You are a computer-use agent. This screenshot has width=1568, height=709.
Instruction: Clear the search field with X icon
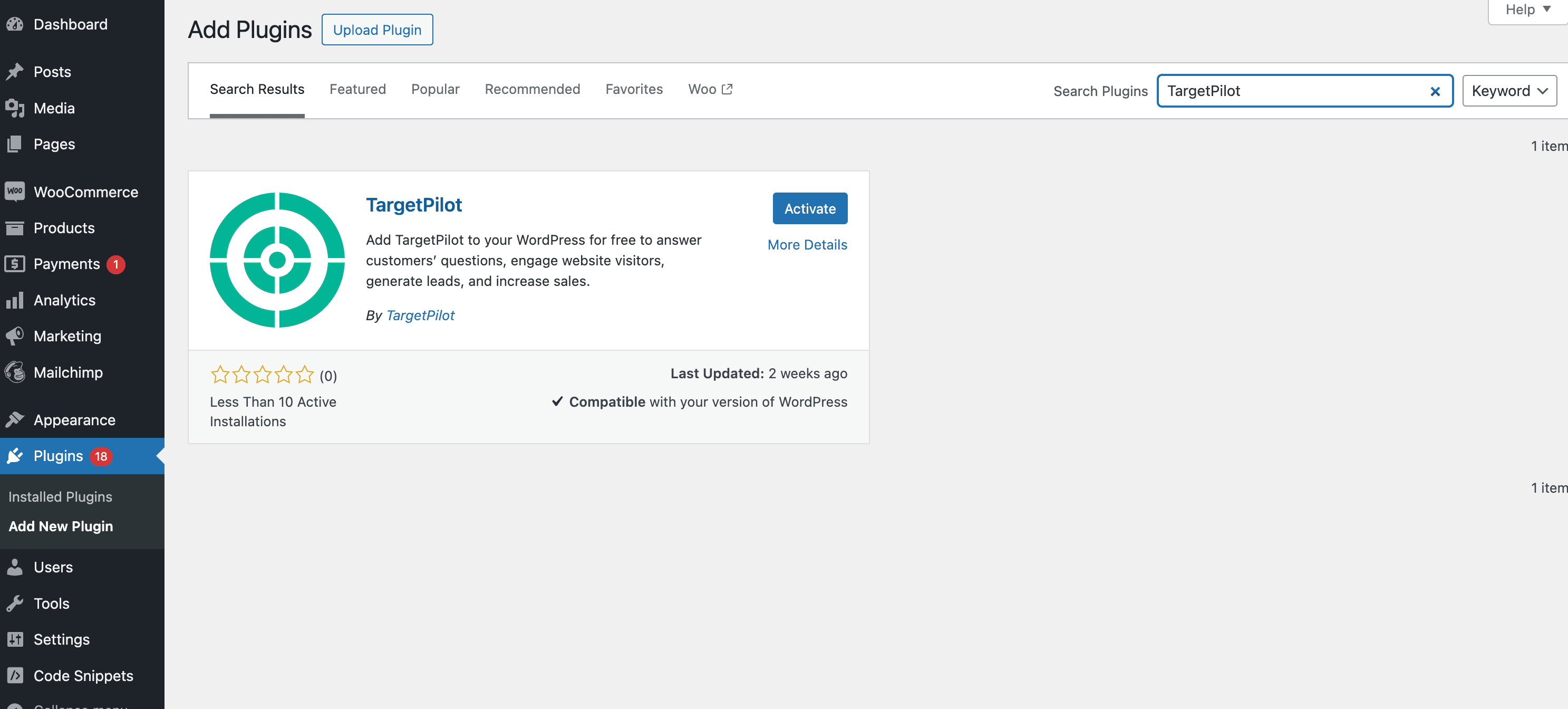click(1435, 91)
